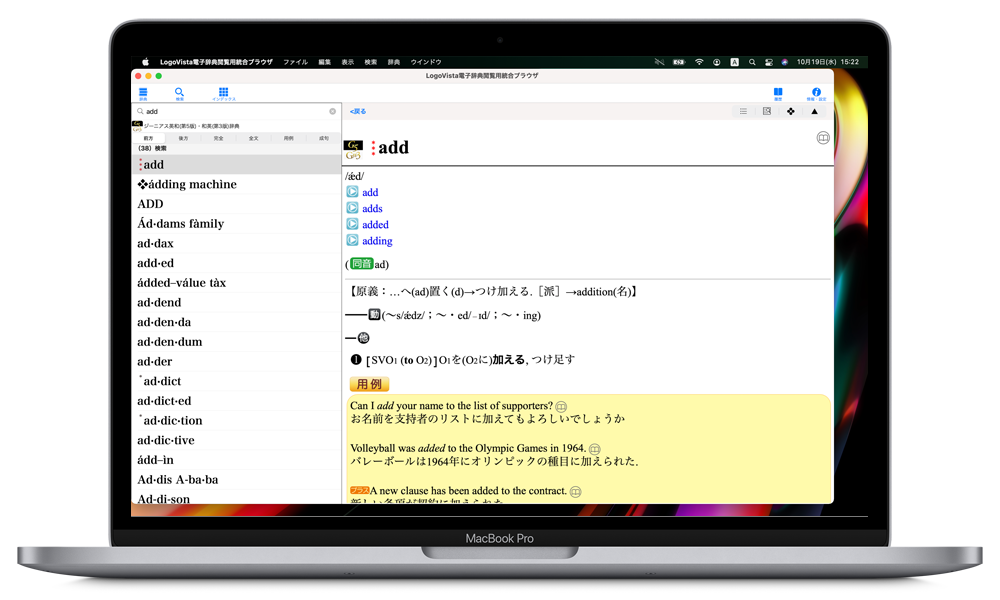Select 'ad·dax' in results list
The height and width of the screenshot is (600, 1000).
pos(236,244)
